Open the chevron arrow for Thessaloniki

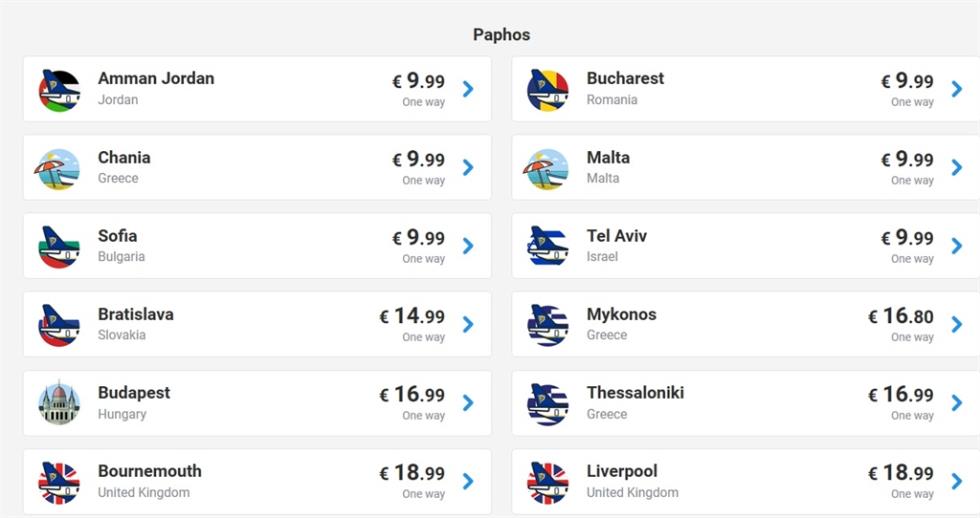click(956, 403)
